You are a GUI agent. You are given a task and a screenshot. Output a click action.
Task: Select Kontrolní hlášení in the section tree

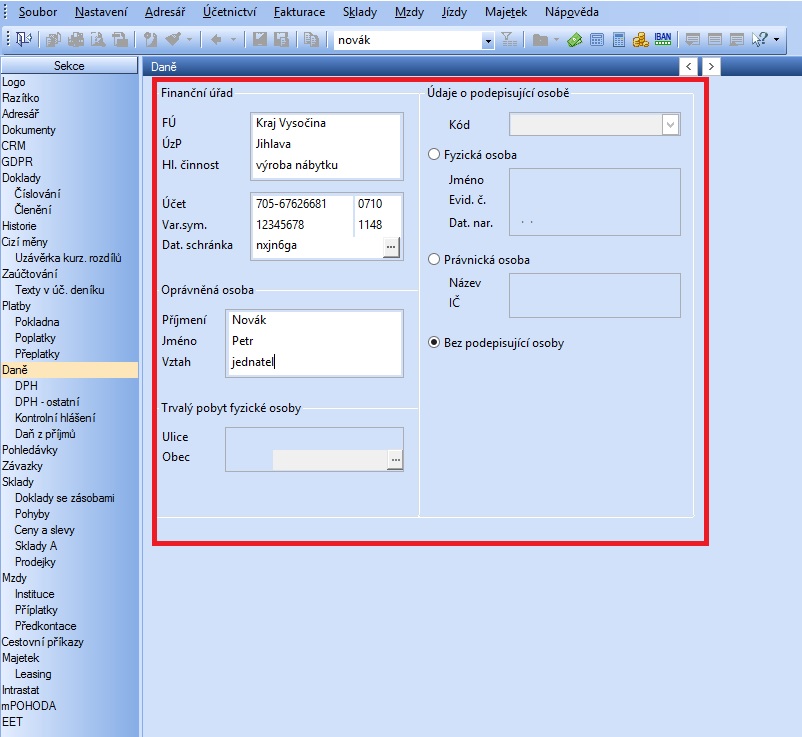click(x=55, y=418)
